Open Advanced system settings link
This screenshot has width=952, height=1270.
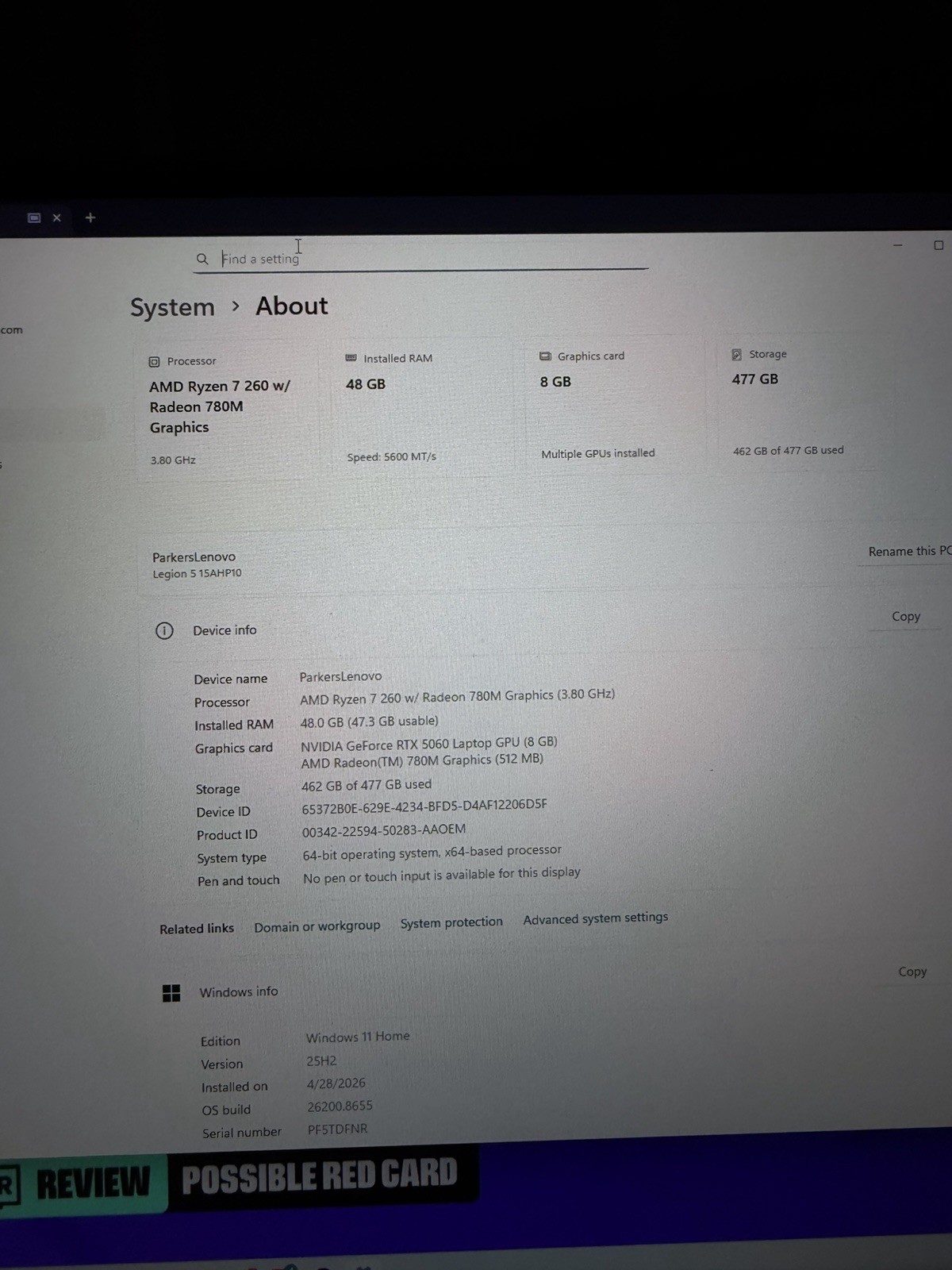pyautogui.click(x=596, y=918)
